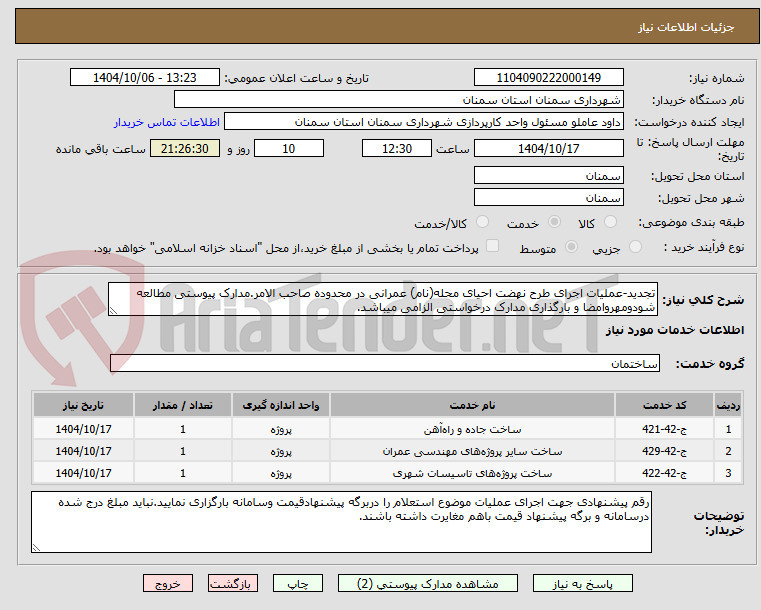Click ساخت پروژه‌های تاسیسات شهری cell

point(472,473)
